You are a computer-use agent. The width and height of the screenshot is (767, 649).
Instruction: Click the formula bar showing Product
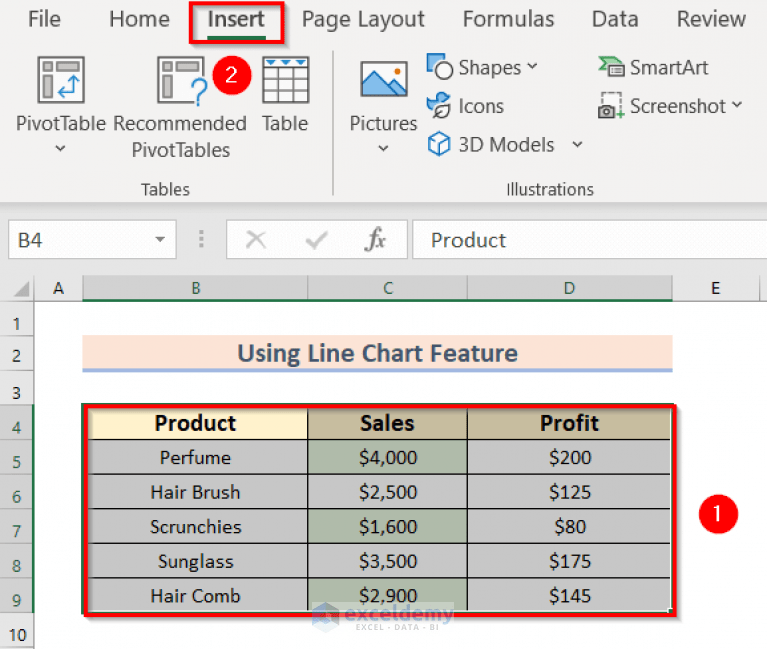[x=589, y=240]
